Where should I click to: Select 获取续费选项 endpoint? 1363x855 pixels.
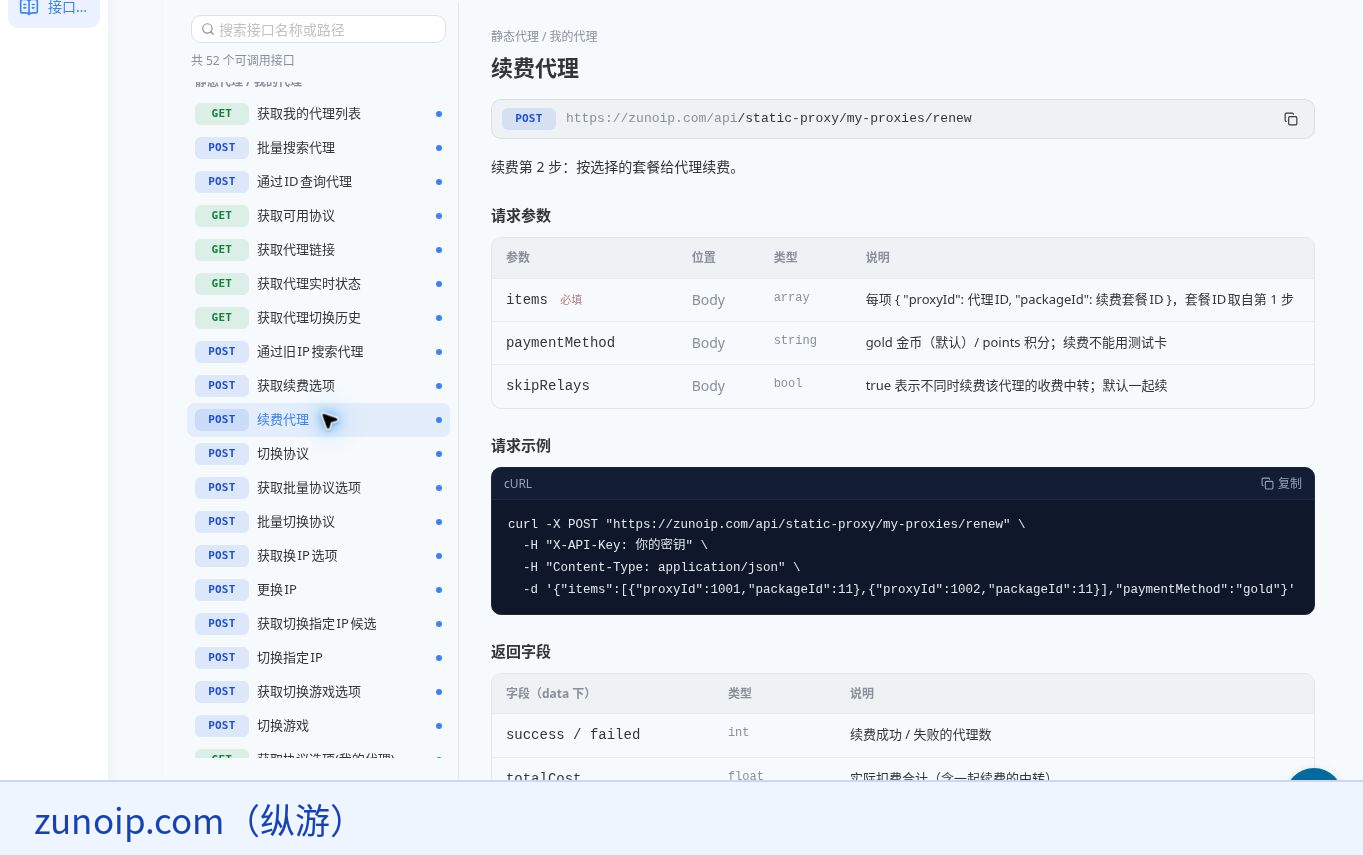pyautogui.click(x=318, y=386)
